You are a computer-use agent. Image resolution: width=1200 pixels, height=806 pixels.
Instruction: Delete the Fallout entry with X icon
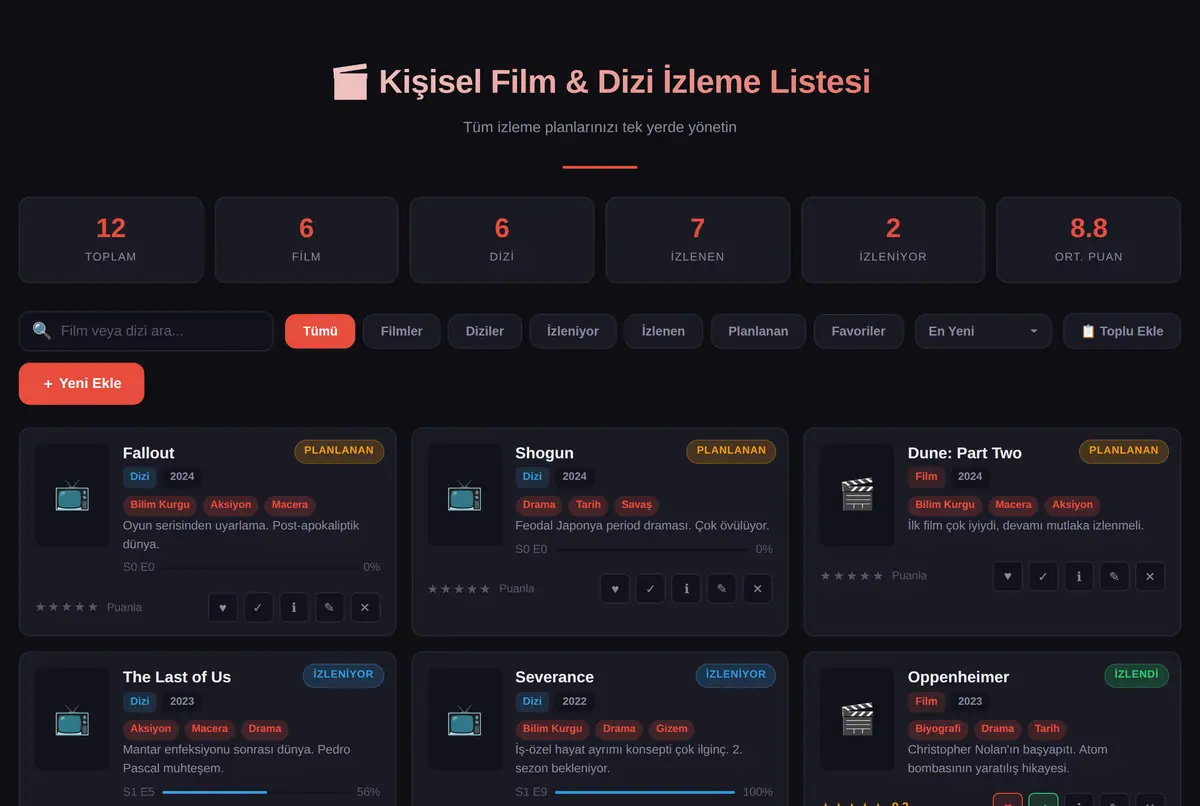pyautogui.click(x=365, y=607)
